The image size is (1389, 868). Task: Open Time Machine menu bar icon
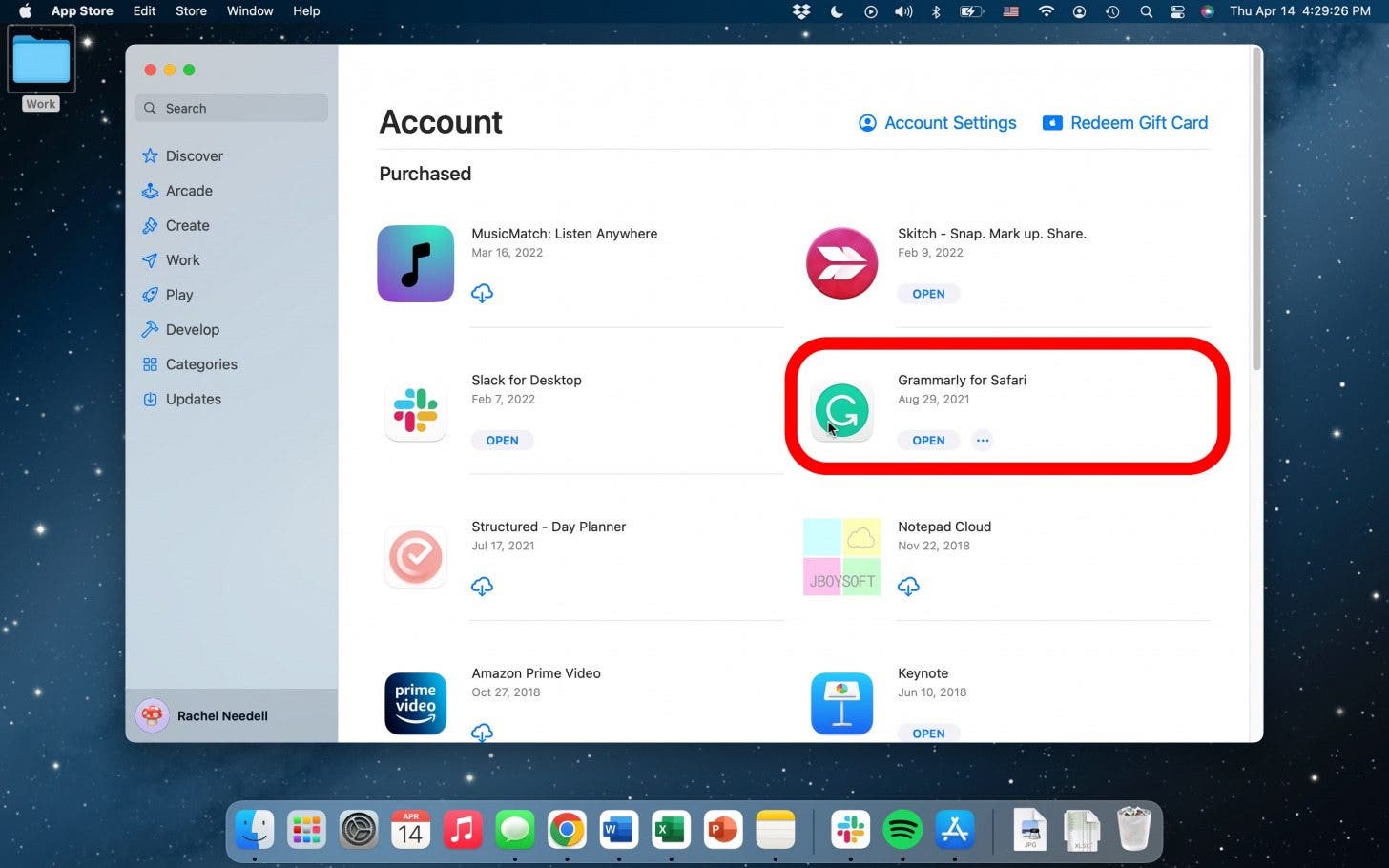1112,11
